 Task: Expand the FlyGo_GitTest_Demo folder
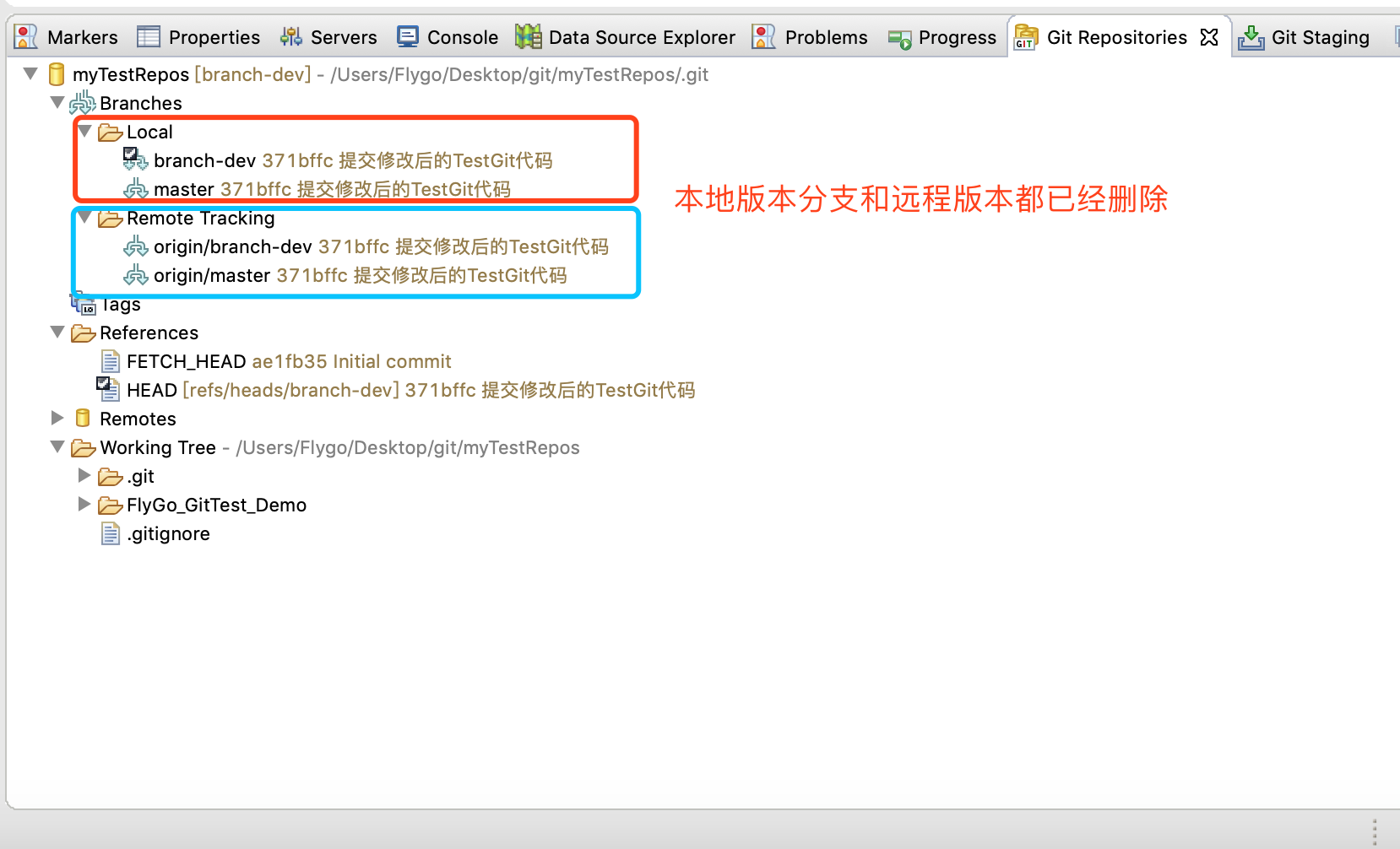click(x=84, y=504)
